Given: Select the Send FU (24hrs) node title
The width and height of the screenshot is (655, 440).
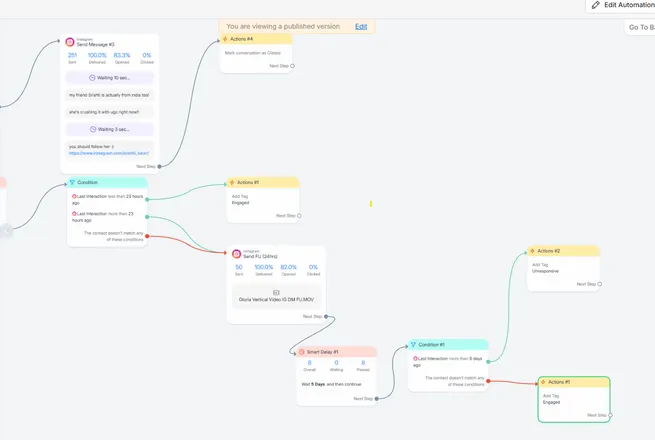Looking at the screenshot, I should click(260, 256).
